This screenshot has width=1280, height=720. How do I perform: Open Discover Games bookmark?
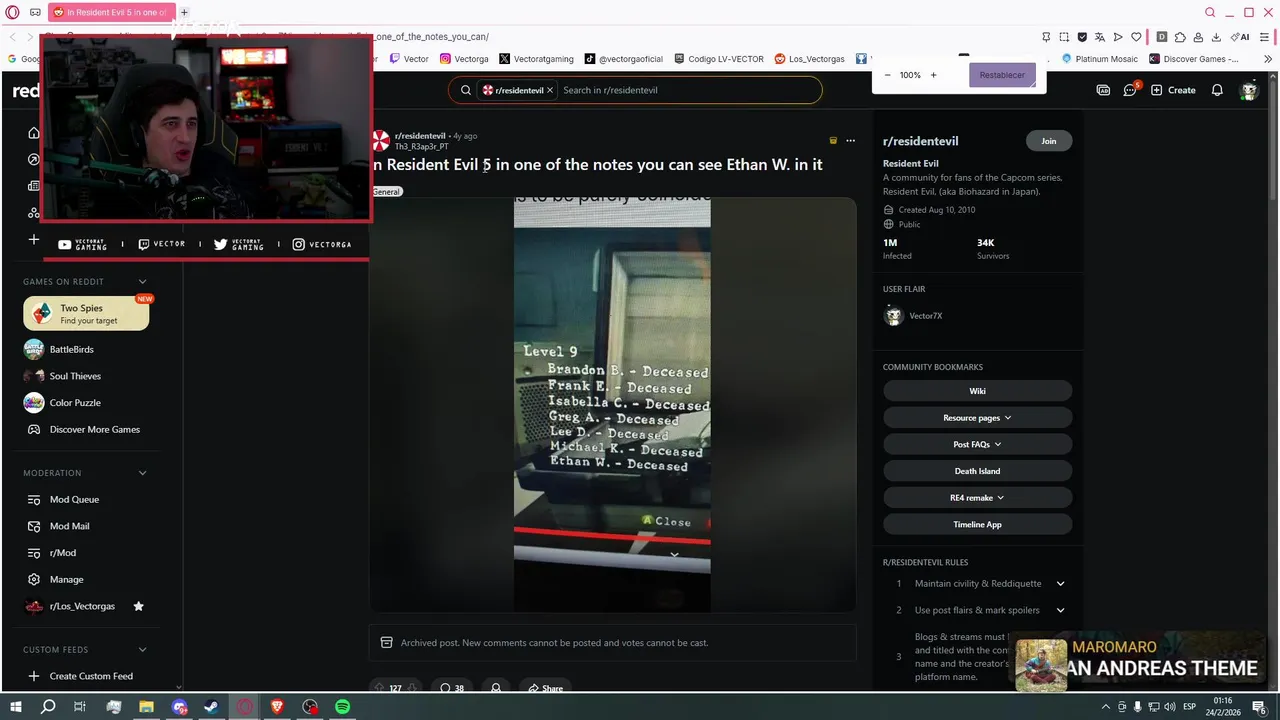coord(1194,59)
